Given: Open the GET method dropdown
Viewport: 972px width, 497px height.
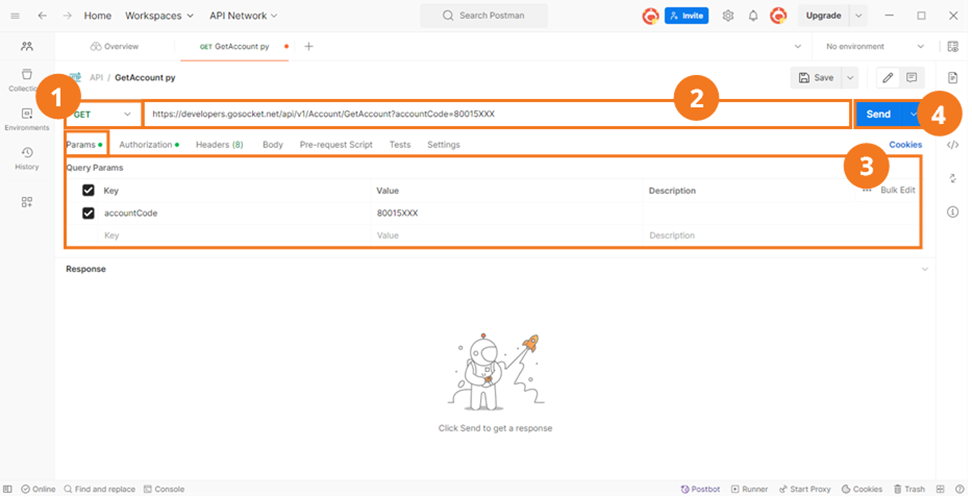Looking at the screenshot, I should pos(103,115).
